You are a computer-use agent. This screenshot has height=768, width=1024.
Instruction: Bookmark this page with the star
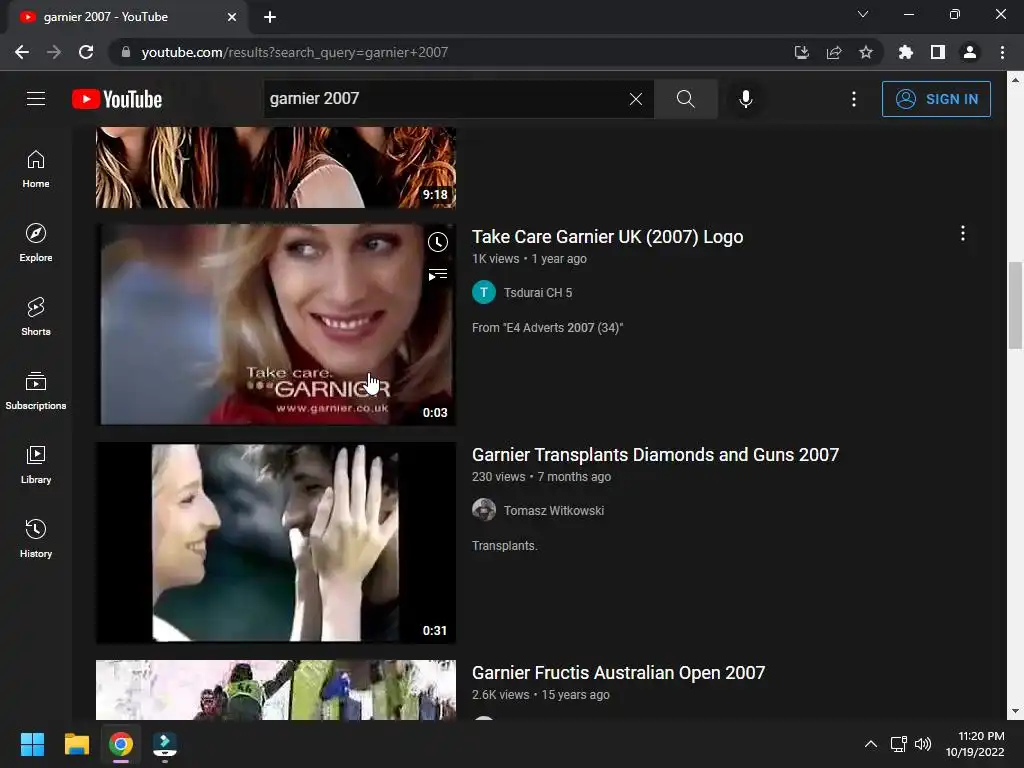(865, 52)
